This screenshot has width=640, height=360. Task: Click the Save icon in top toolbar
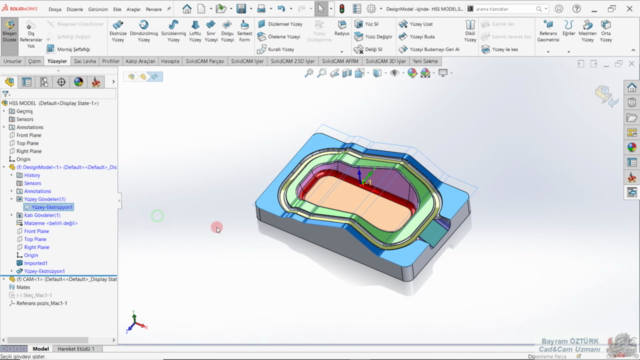241,9
